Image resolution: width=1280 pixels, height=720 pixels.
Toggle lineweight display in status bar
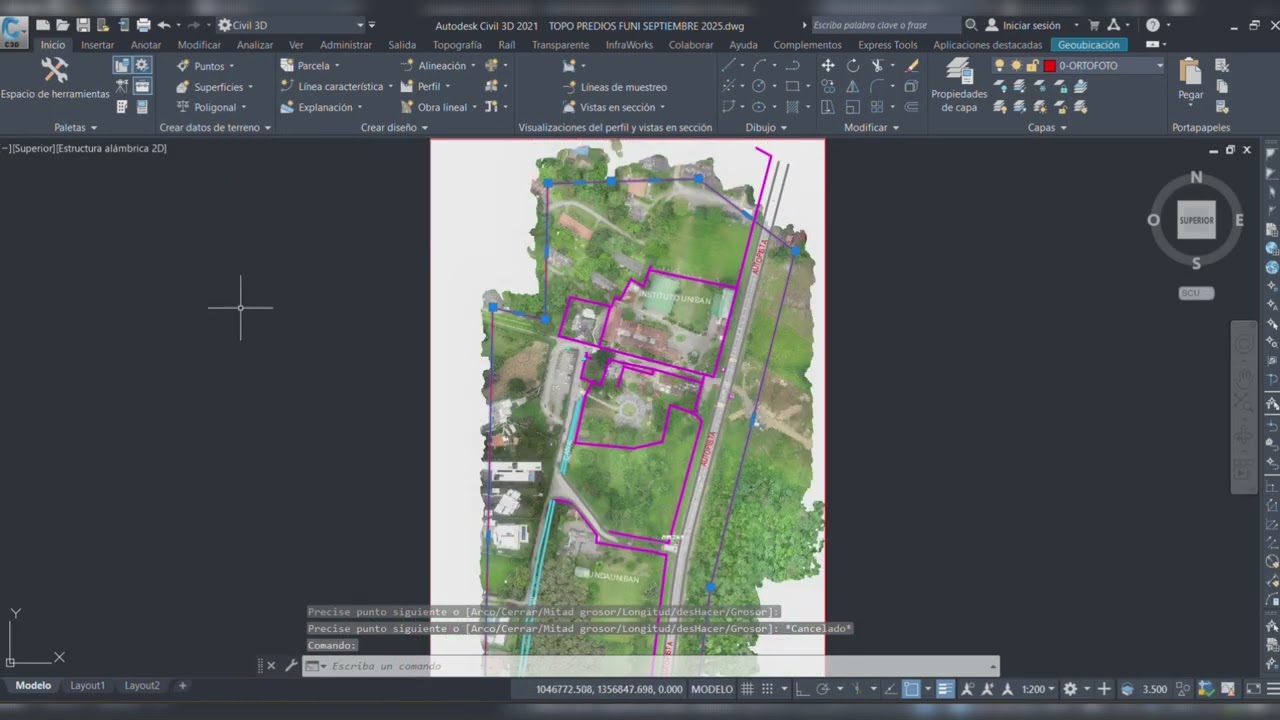pyautogui.click(x=946, y=689)
